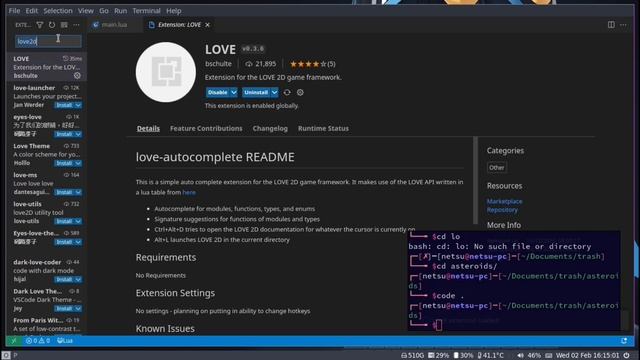Install the love-launcher extension
640x360 pixels.
(x=64, y=105)
